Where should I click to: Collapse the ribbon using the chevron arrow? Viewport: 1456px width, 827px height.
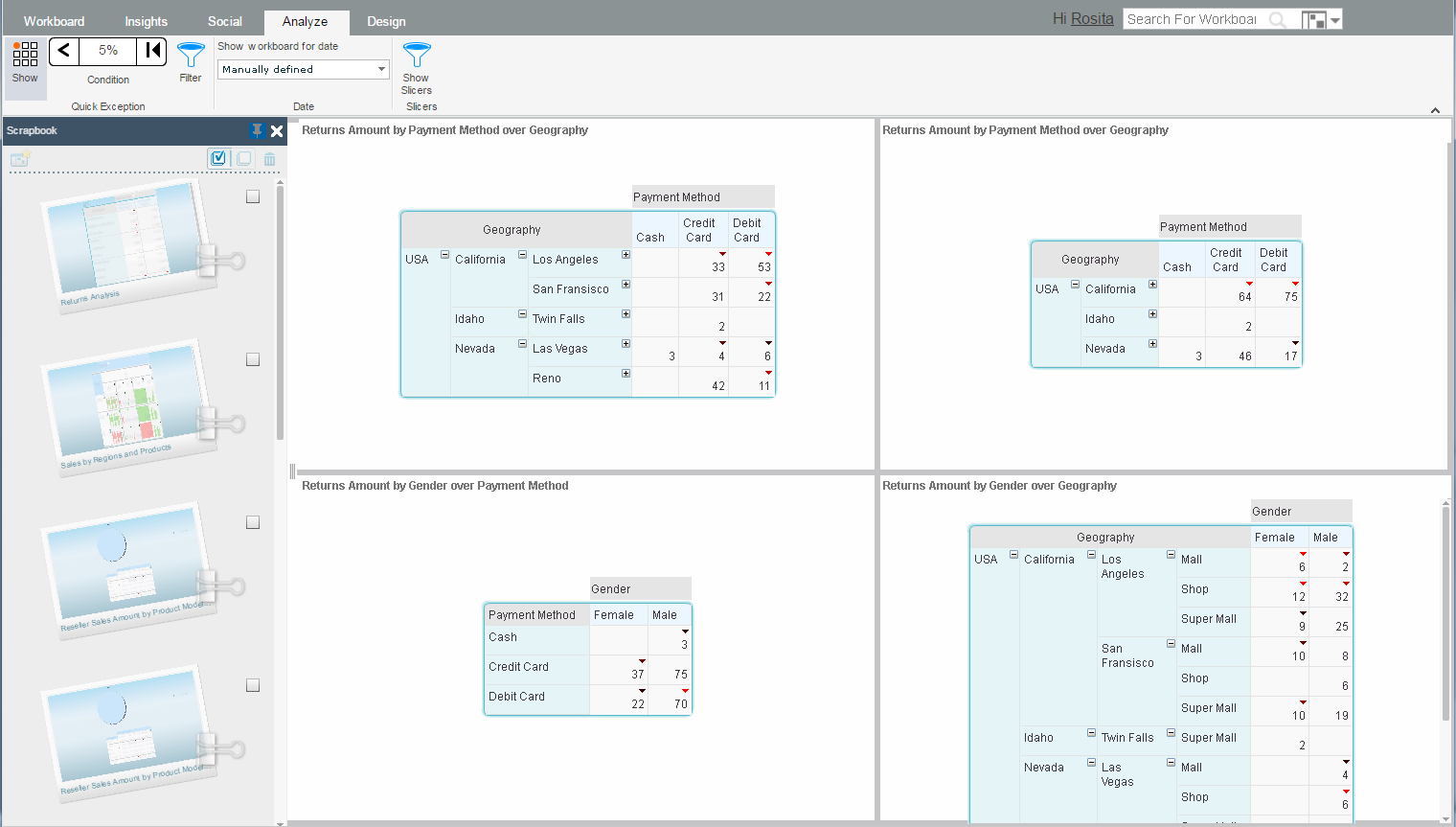1435,110
